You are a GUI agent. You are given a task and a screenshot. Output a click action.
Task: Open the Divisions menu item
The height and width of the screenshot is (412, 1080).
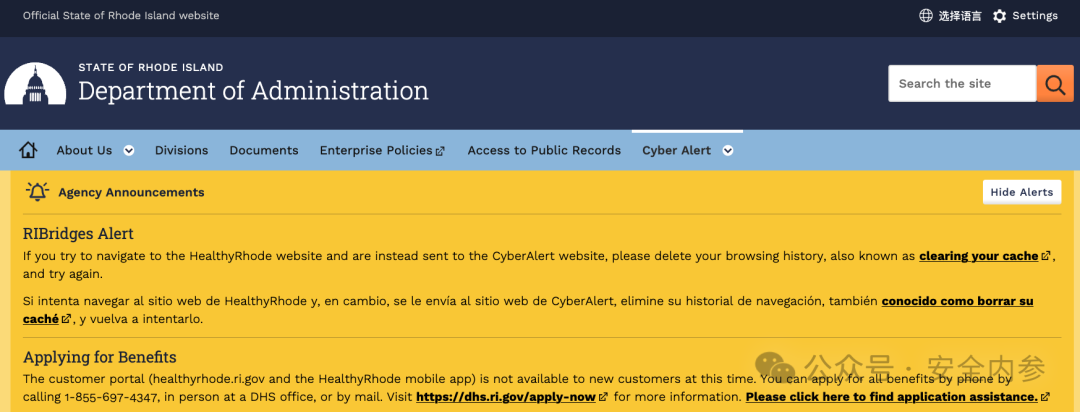click(181, 150)
